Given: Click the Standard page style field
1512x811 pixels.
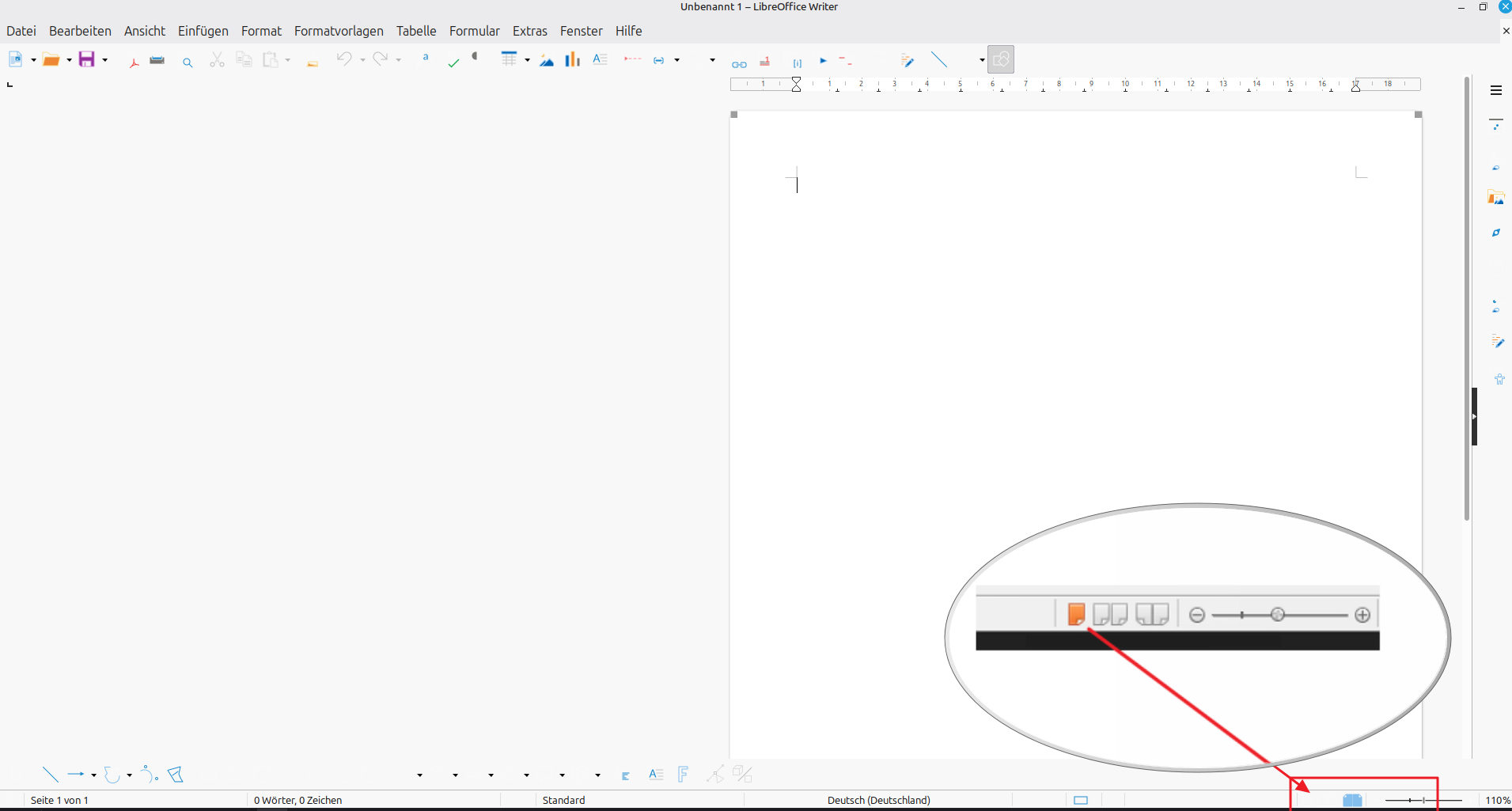Looking at the screenshot, I should pos(564,801).
